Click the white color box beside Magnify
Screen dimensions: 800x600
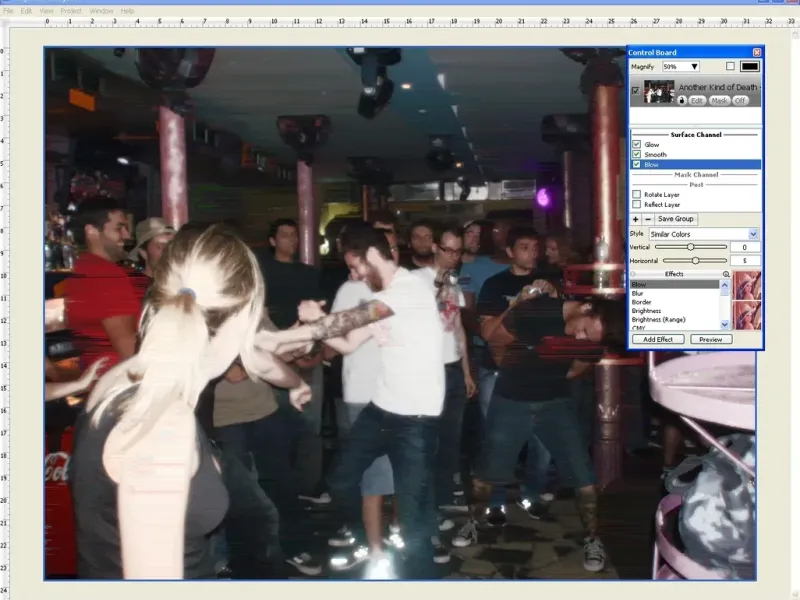730,66
